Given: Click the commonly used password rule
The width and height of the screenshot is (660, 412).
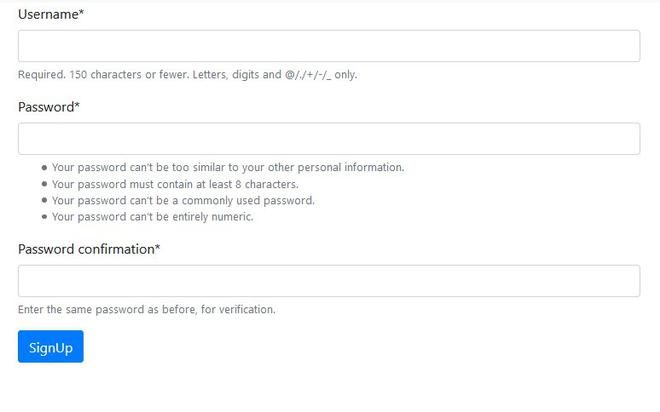Looking at the screenshot, I should pos(183,200).
